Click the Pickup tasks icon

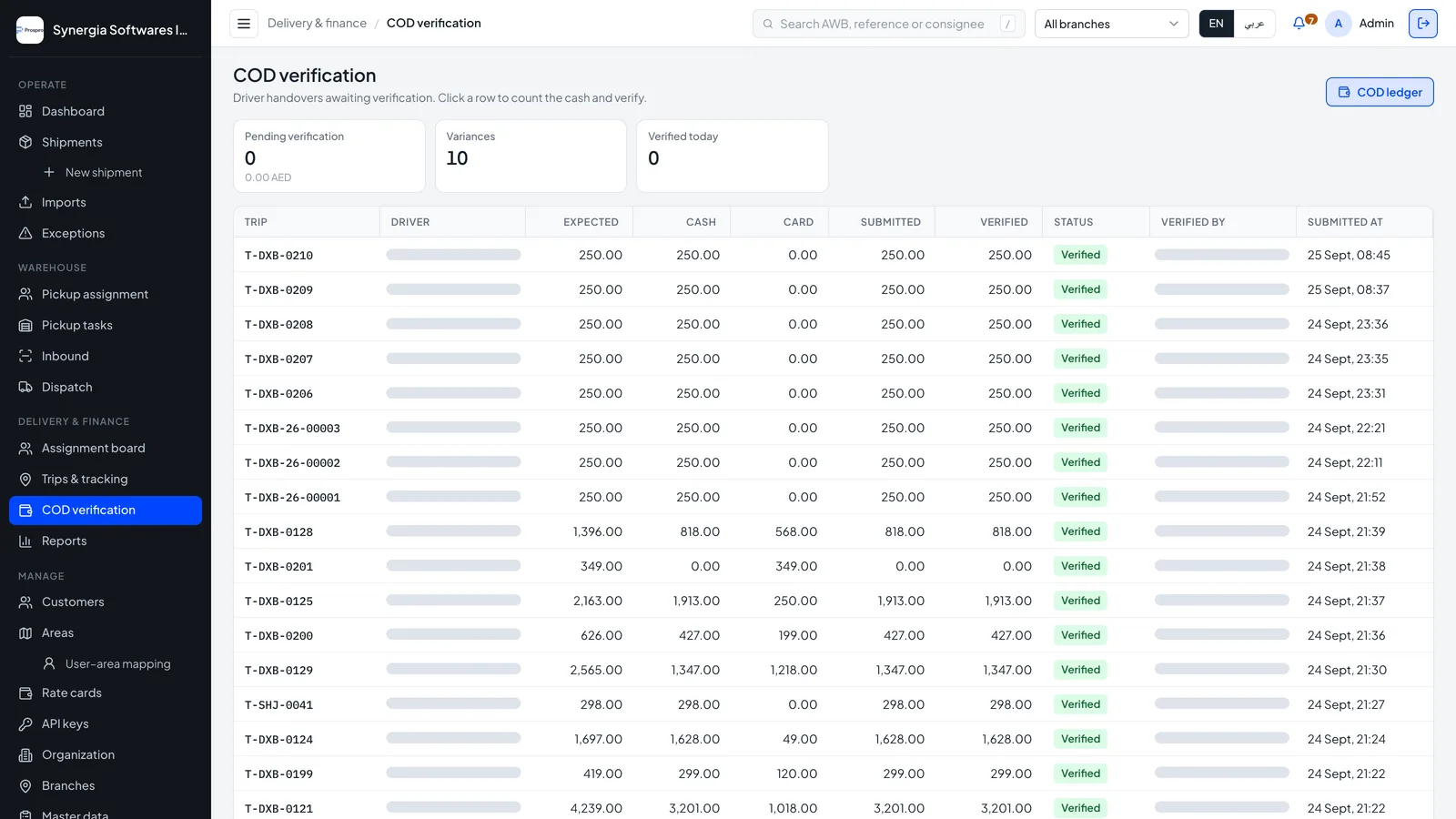pos(25,325)
